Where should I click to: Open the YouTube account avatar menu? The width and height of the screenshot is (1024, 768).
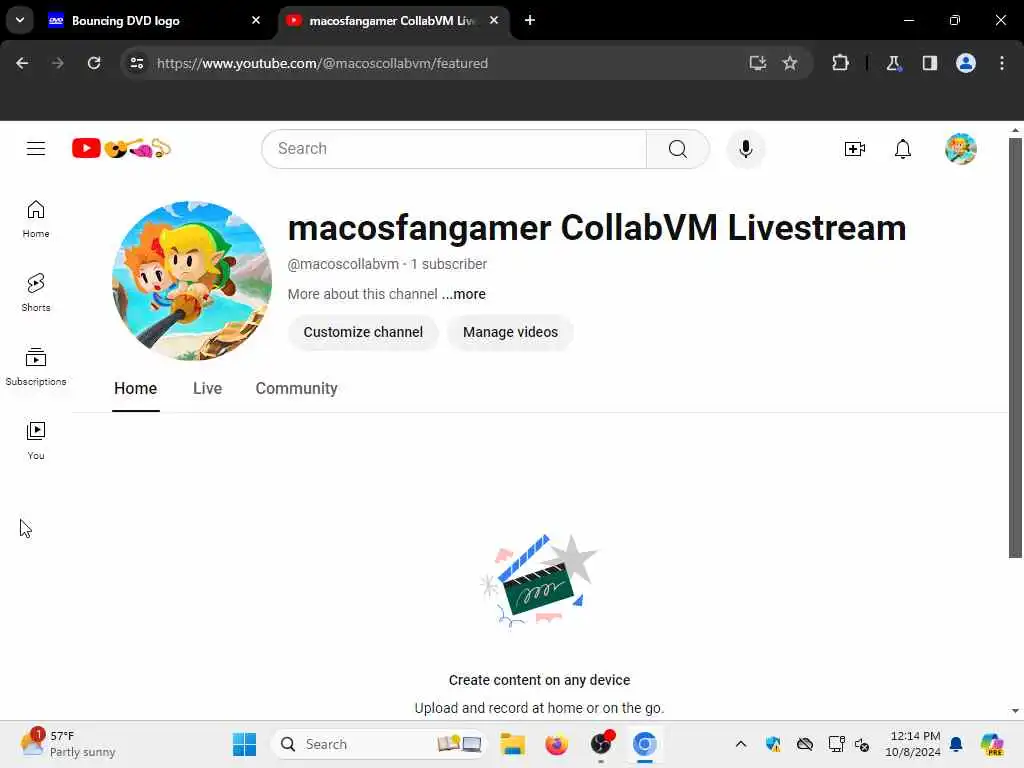tap(960, 149)
